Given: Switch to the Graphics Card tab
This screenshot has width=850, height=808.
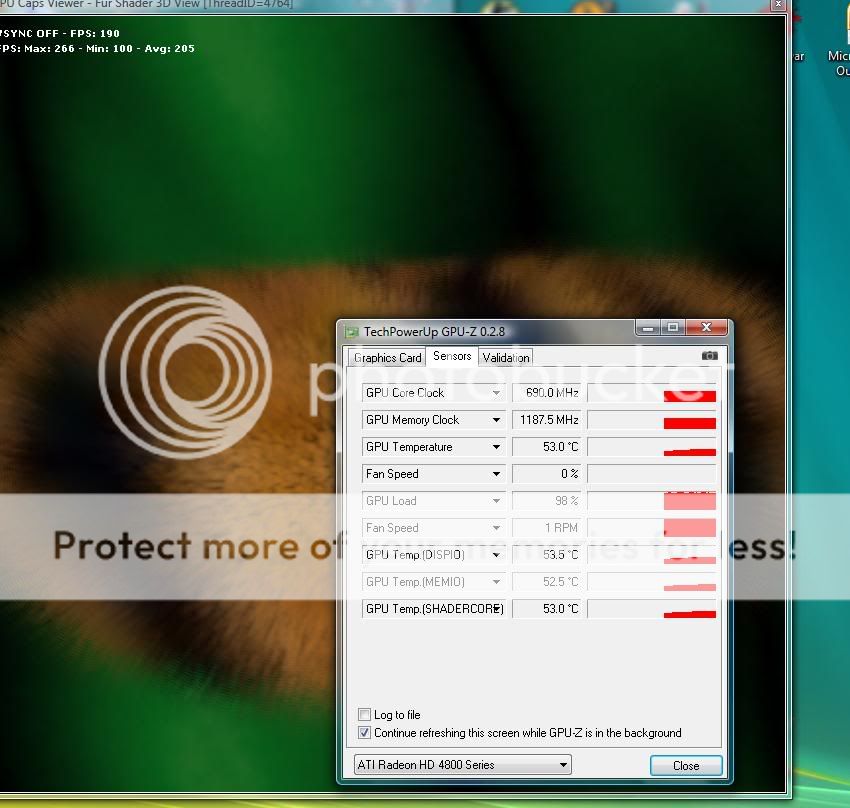Looking at the screenshot, I should (x=387, y=357).
